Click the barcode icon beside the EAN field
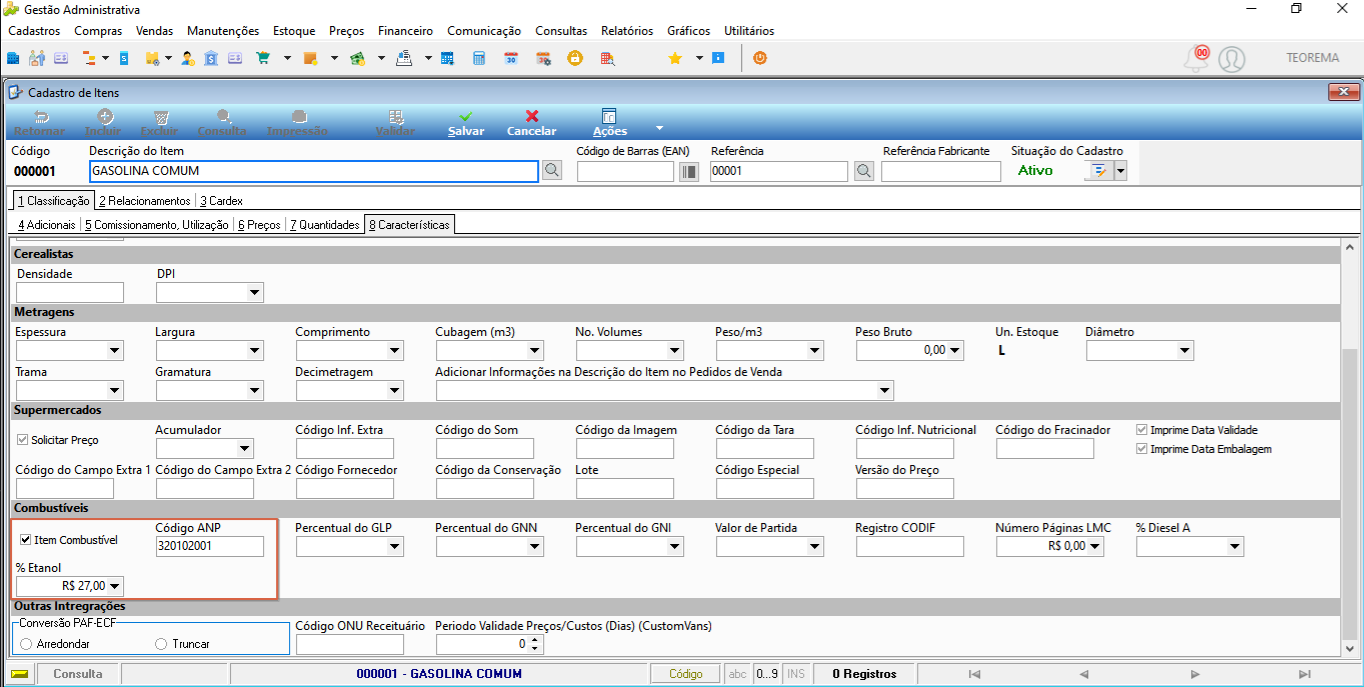1364x687 pixels. click(x=688, y=171)
